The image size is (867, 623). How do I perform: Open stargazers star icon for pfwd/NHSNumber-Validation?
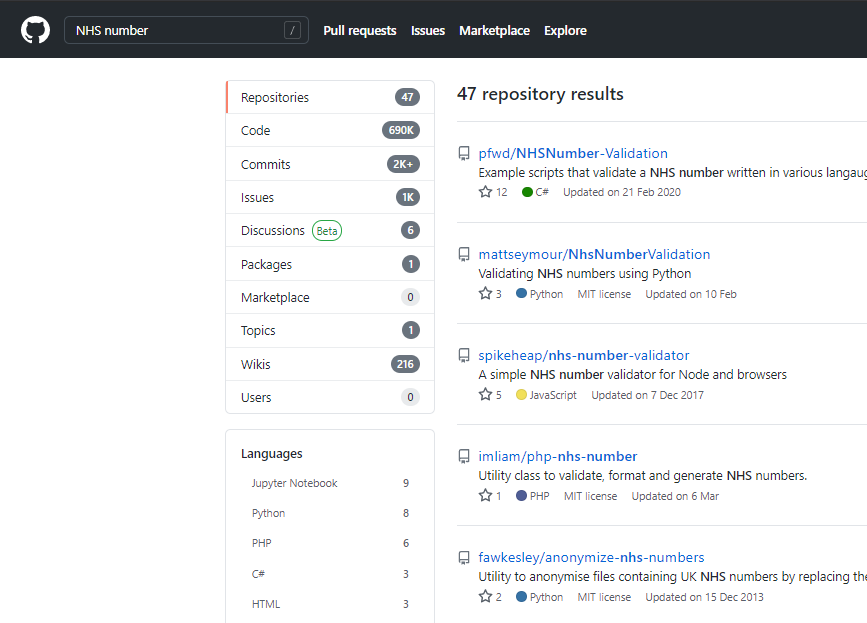tap(485, 192)
